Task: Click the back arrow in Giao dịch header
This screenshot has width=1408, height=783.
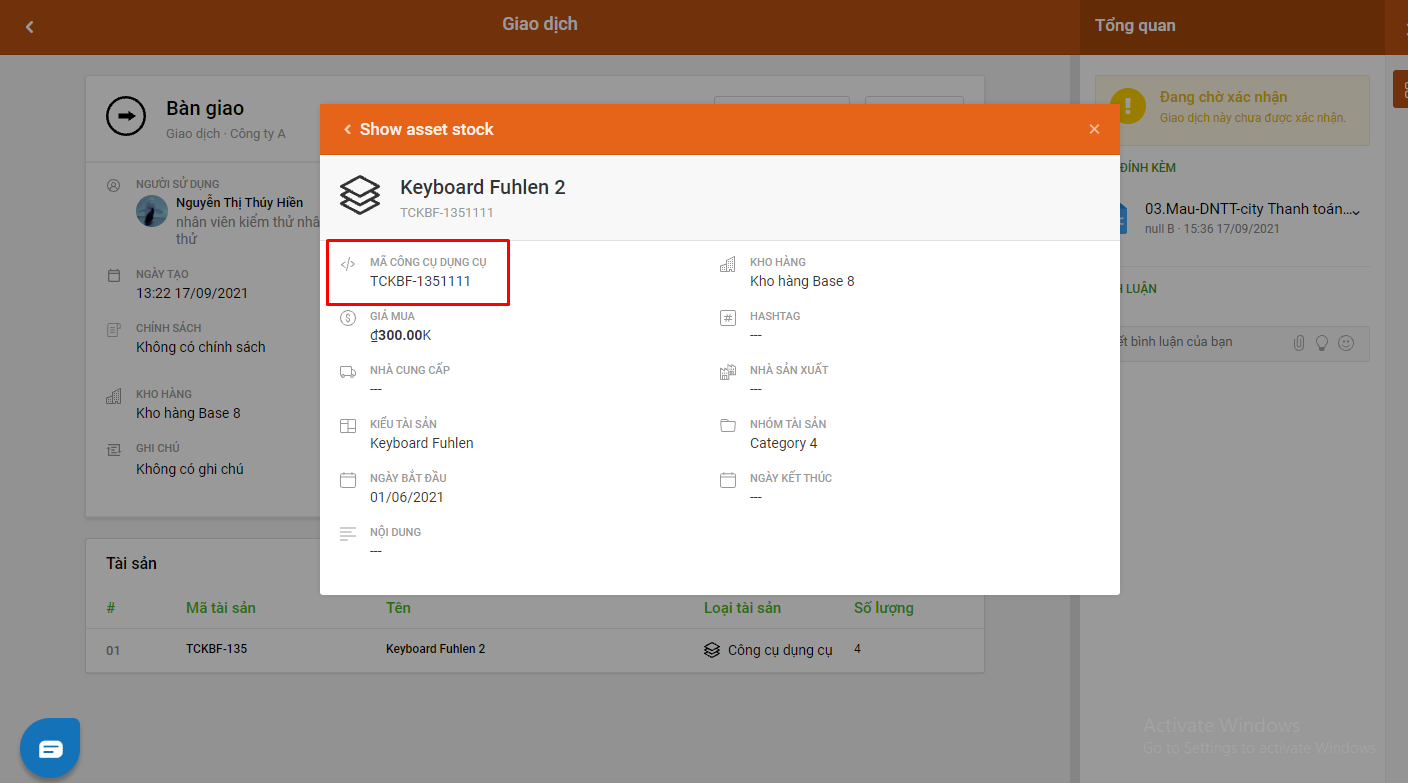Action: [29, 27]
